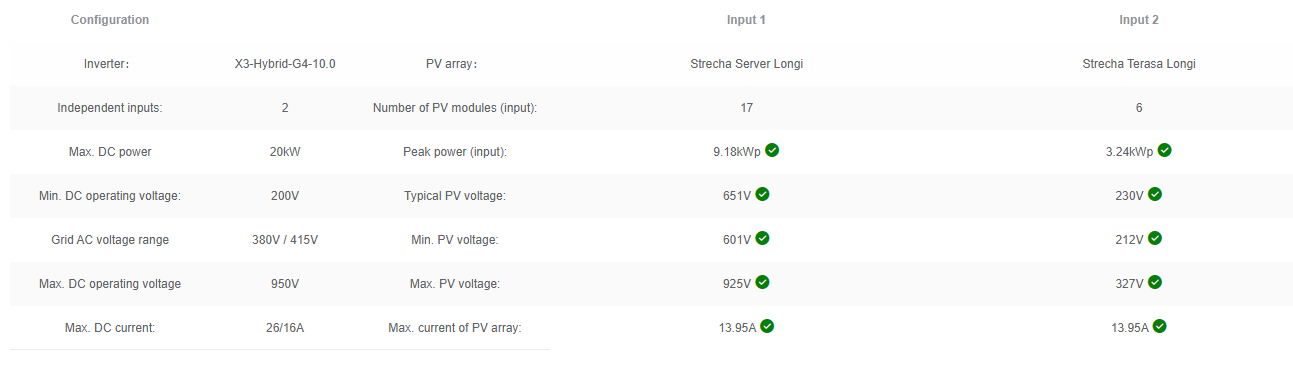
Task: Click green check next to 230V
Action: (x=1155, y=194)
